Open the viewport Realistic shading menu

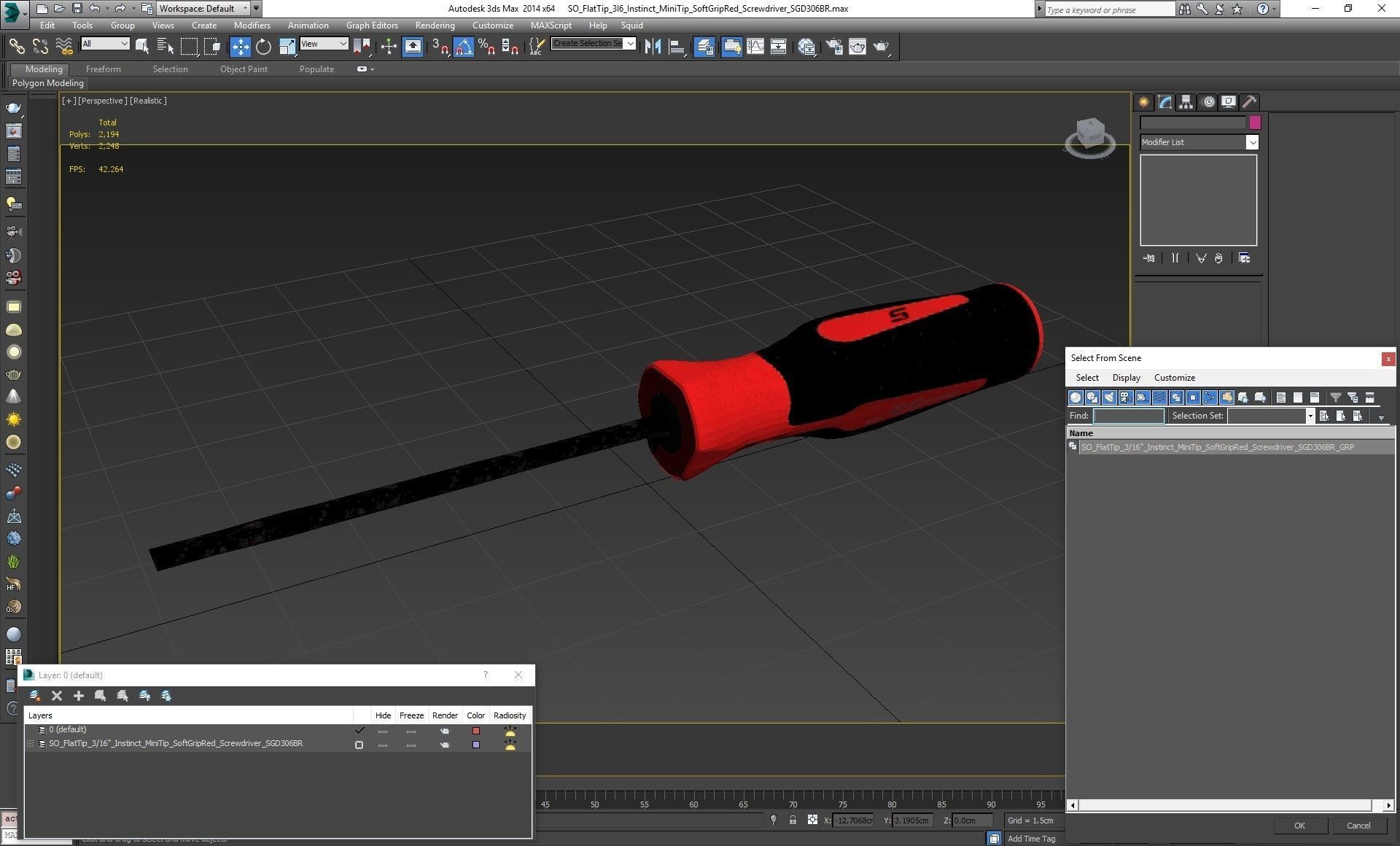pyautogui.click(x=148, y=101)
